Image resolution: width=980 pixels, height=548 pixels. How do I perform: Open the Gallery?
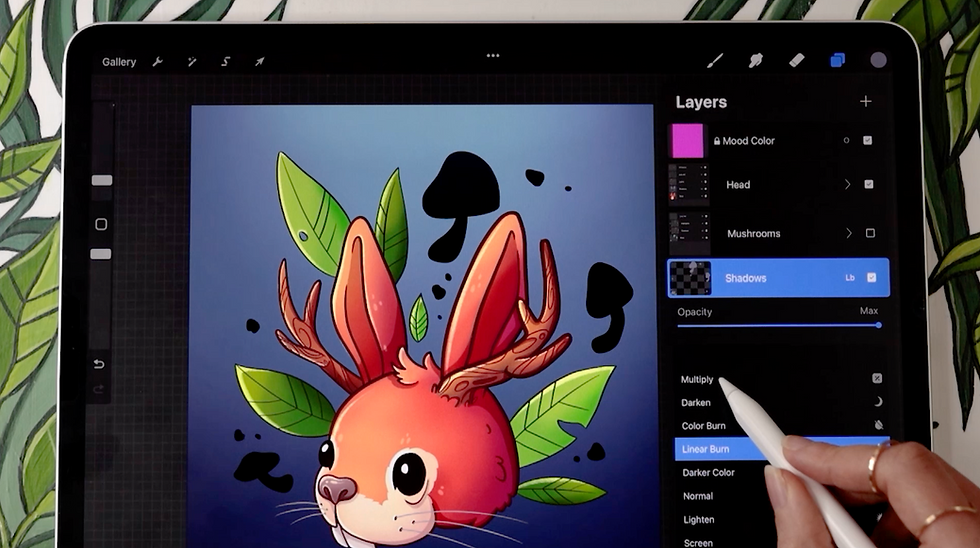pyautogui.click(x=119, y=62)
